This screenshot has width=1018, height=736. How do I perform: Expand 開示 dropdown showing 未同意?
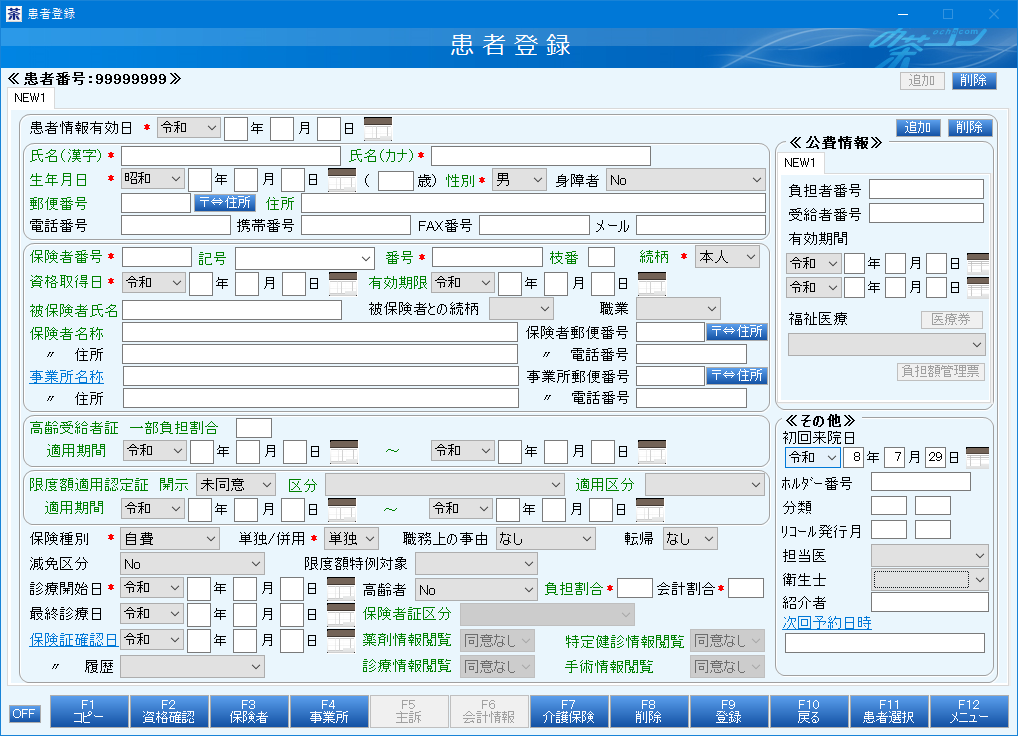coord(236,485)
